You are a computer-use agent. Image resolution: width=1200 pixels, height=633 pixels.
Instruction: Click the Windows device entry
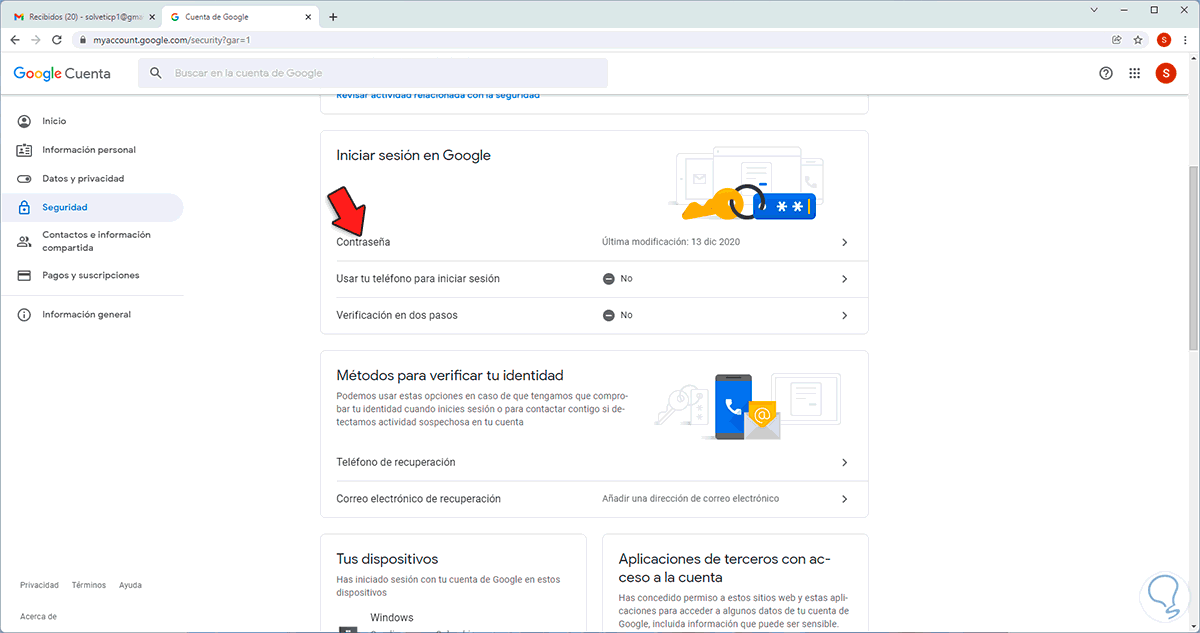click(392, 618)
